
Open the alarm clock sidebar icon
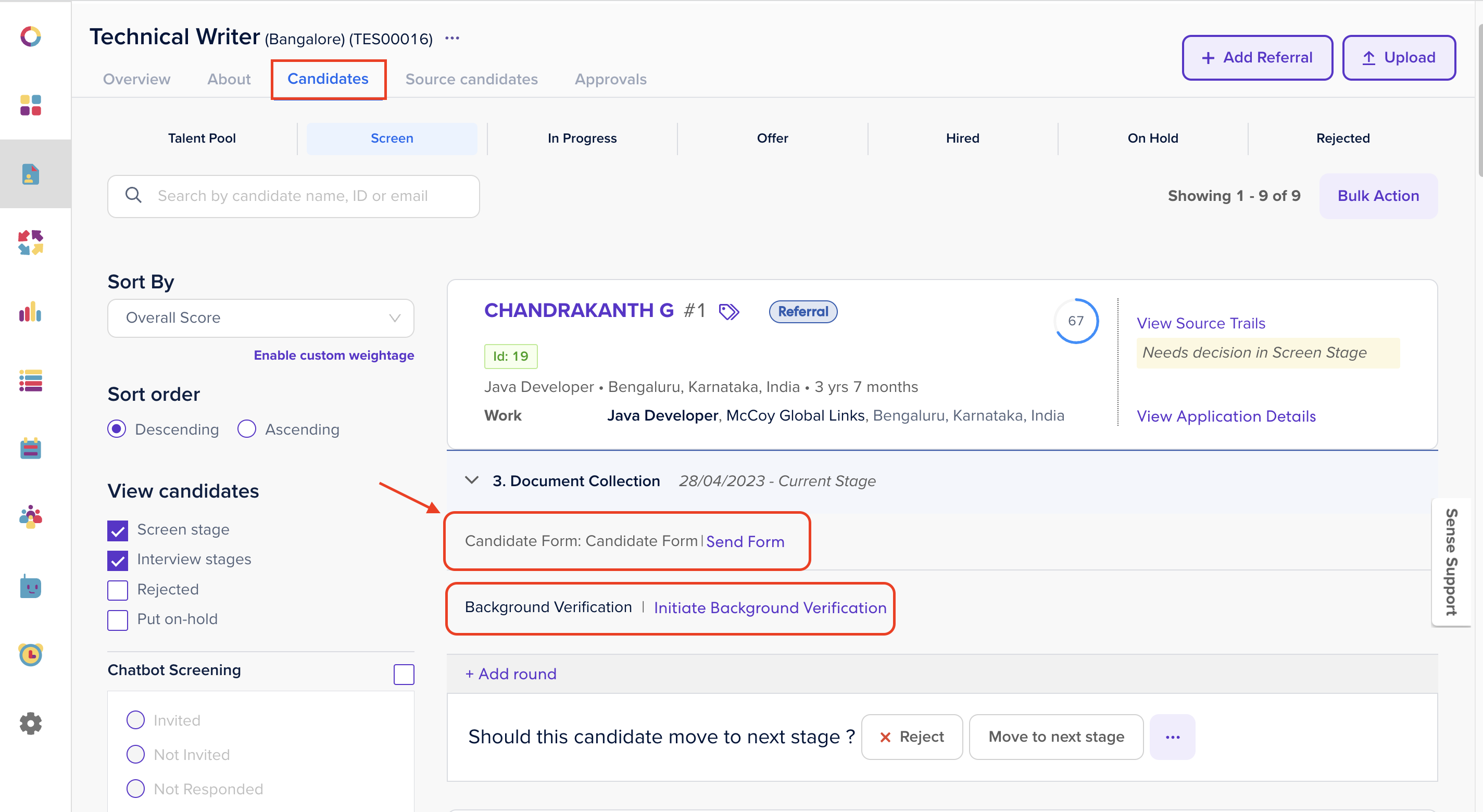click(x=31, y=654)
